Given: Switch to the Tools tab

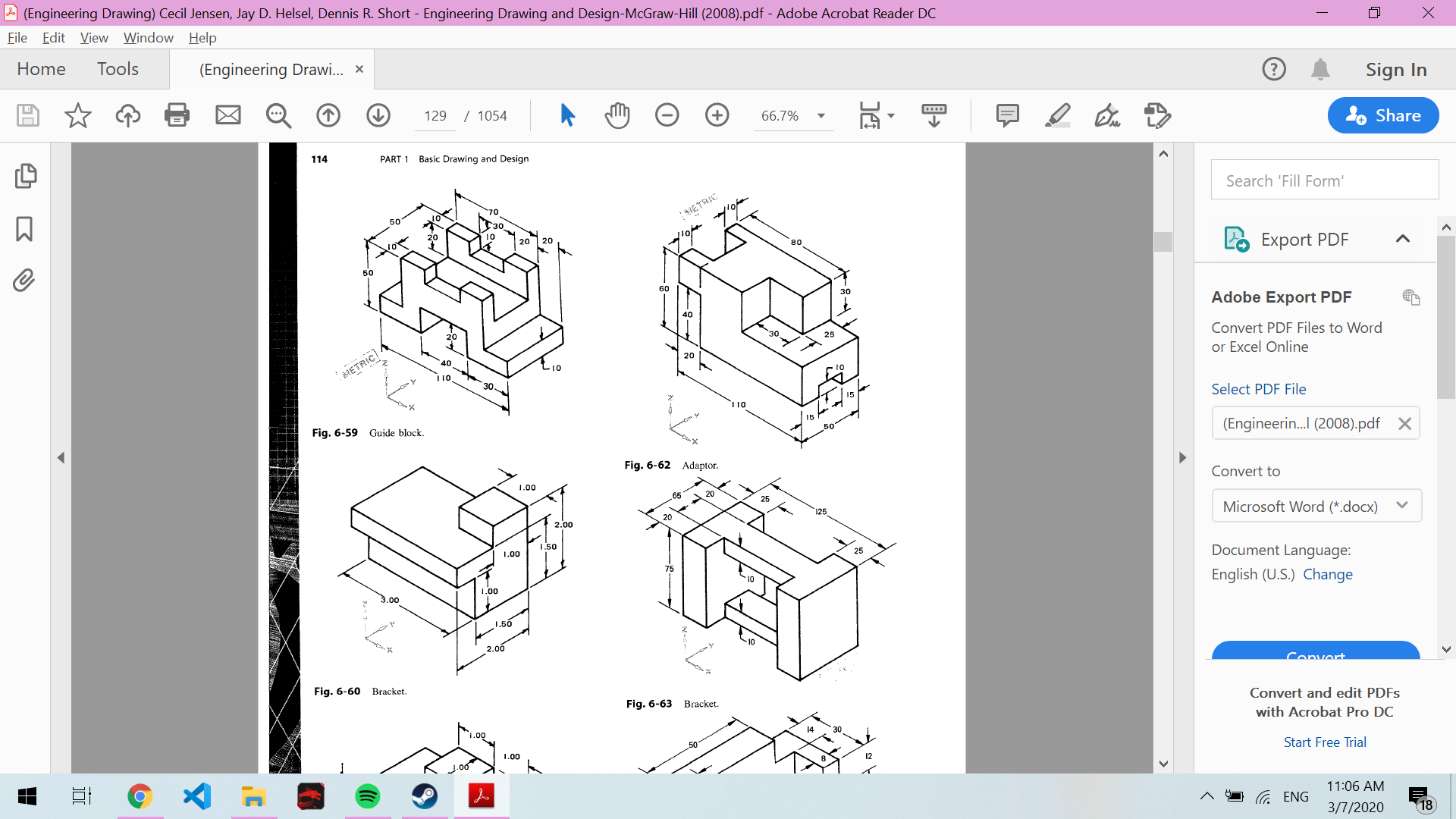Looking at the screenshot, I should [x=118, y=69].
